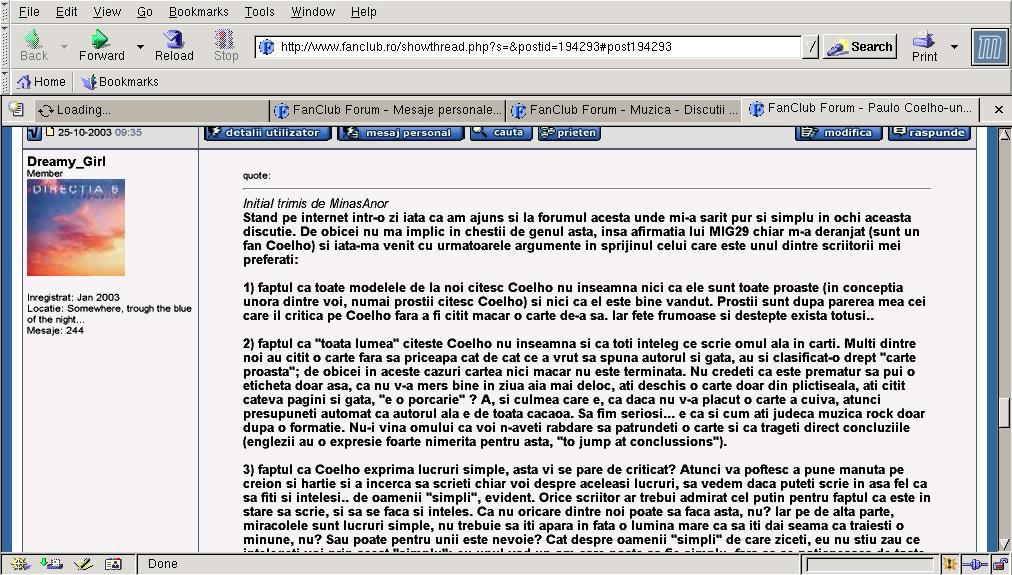Open Mail component icon in status bar
This screenshot has width=1012, height=575.
51,564
